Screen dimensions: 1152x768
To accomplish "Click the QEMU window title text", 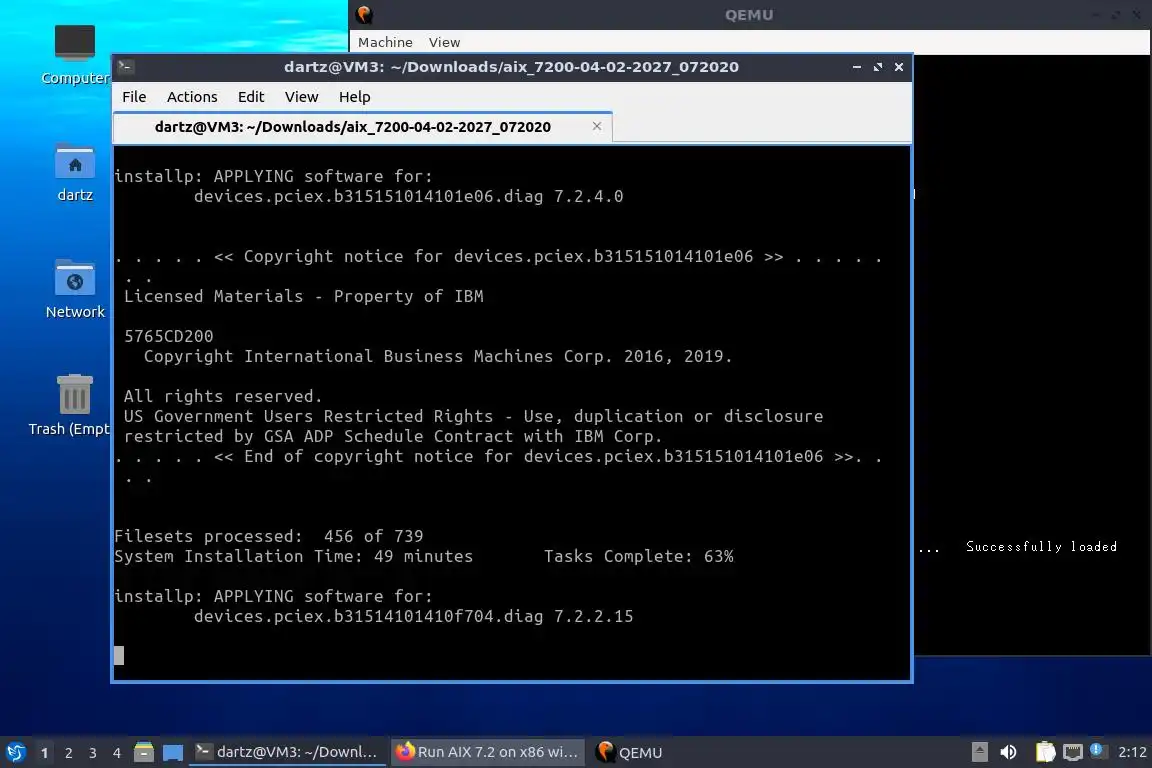I will coord(749,15).
